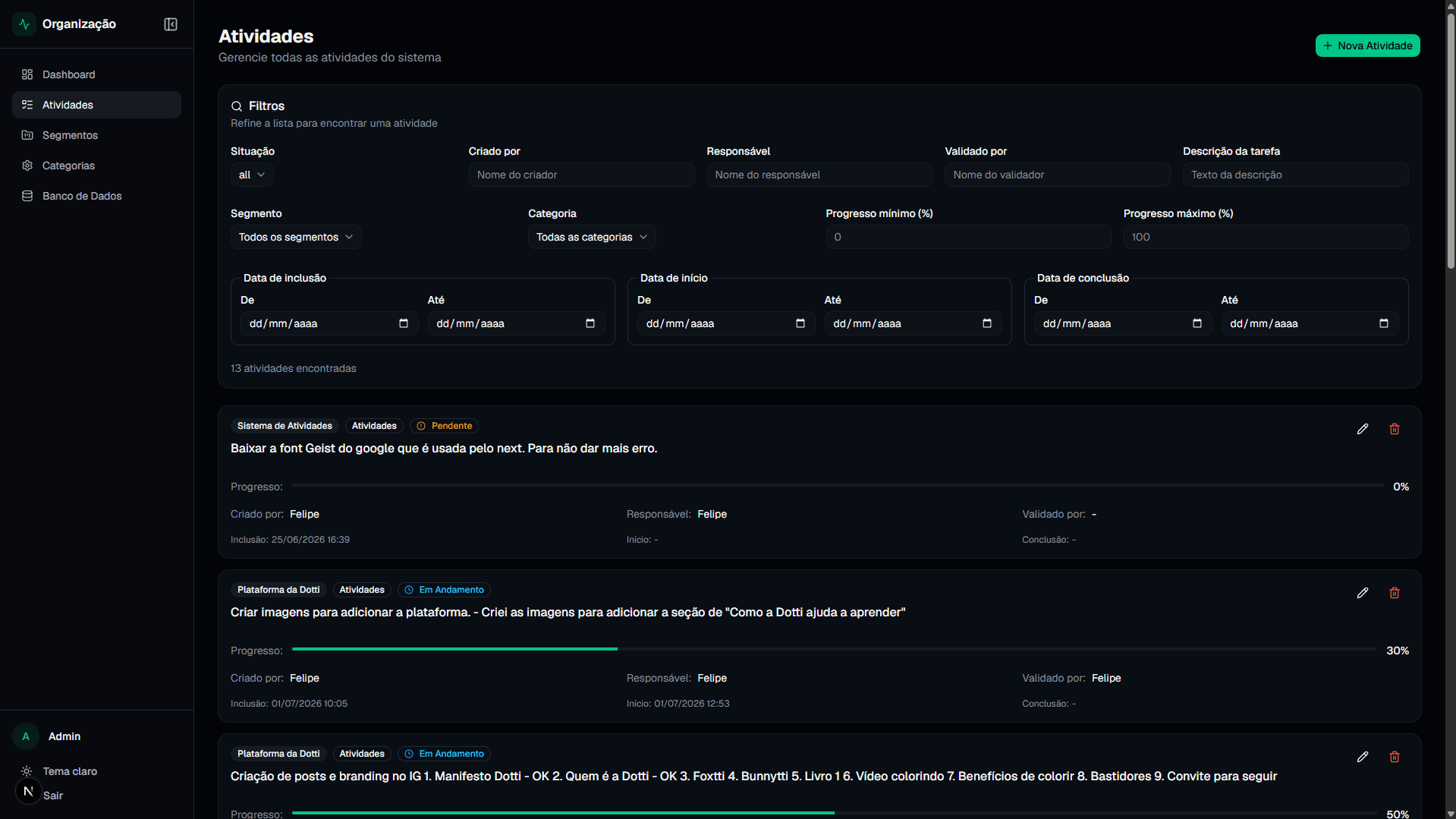The height and width of the screenshot is (819, 1456).
Task: Focus the Progresso máximo (%) field
Action: click(1266, 237)
